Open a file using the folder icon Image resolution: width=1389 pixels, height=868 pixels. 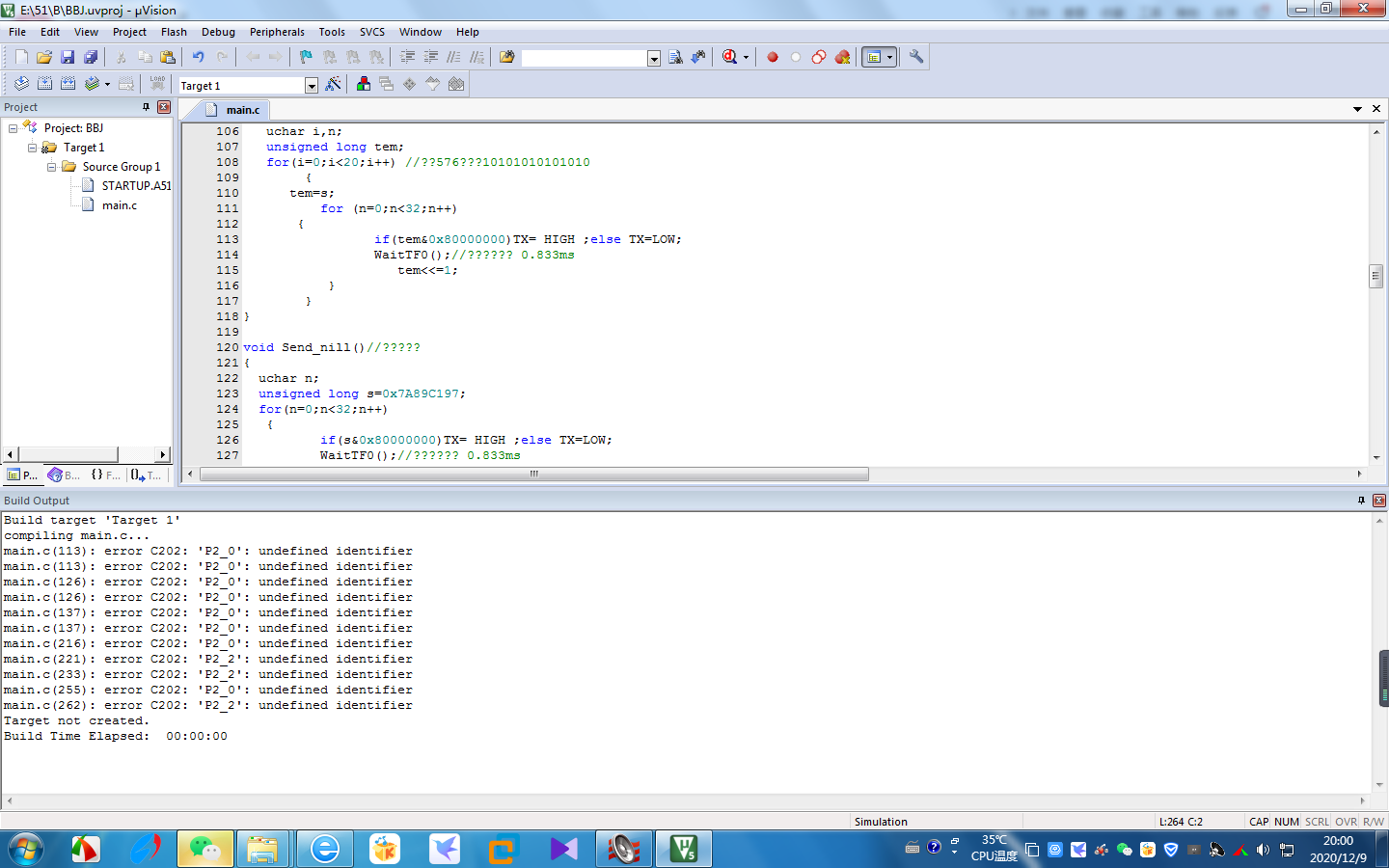(44, 57)
